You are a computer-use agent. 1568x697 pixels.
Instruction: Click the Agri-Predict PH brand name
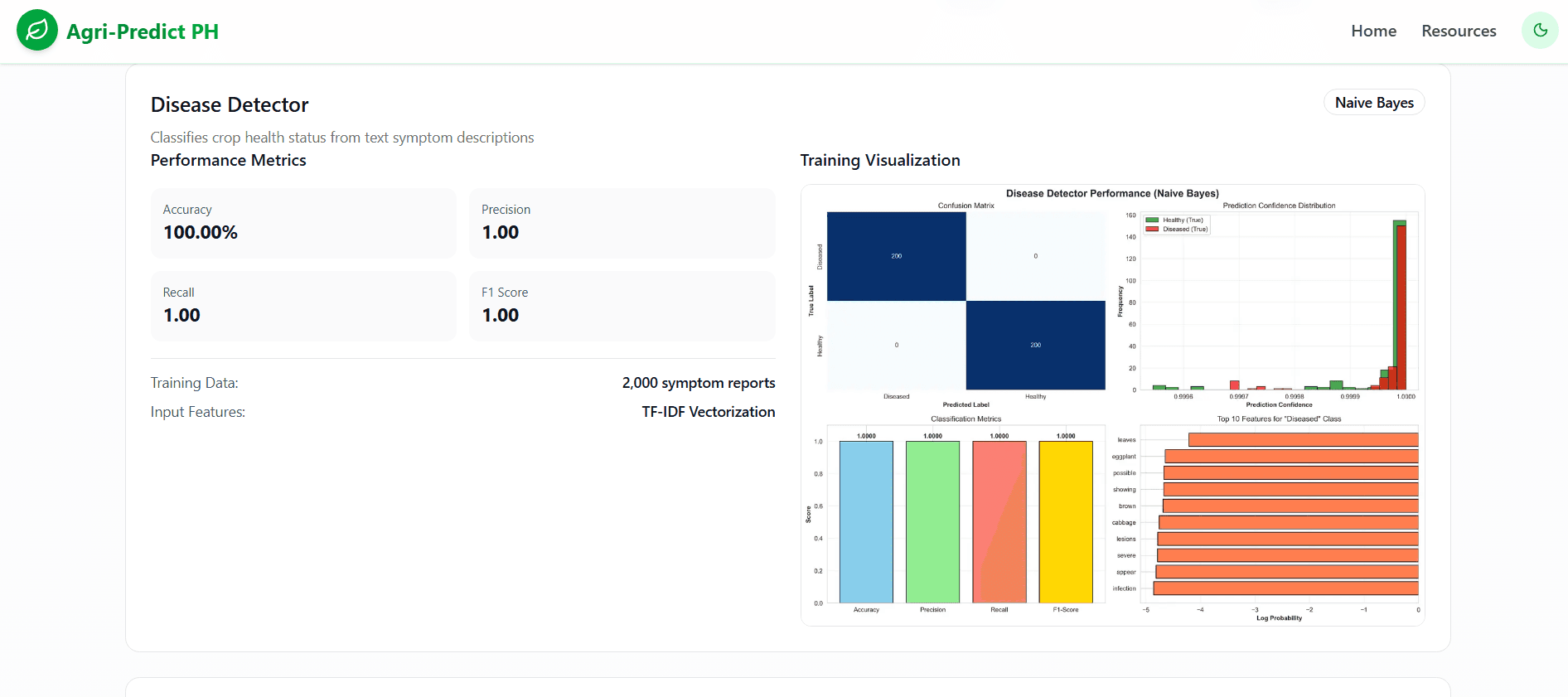(x=143, y=31)
